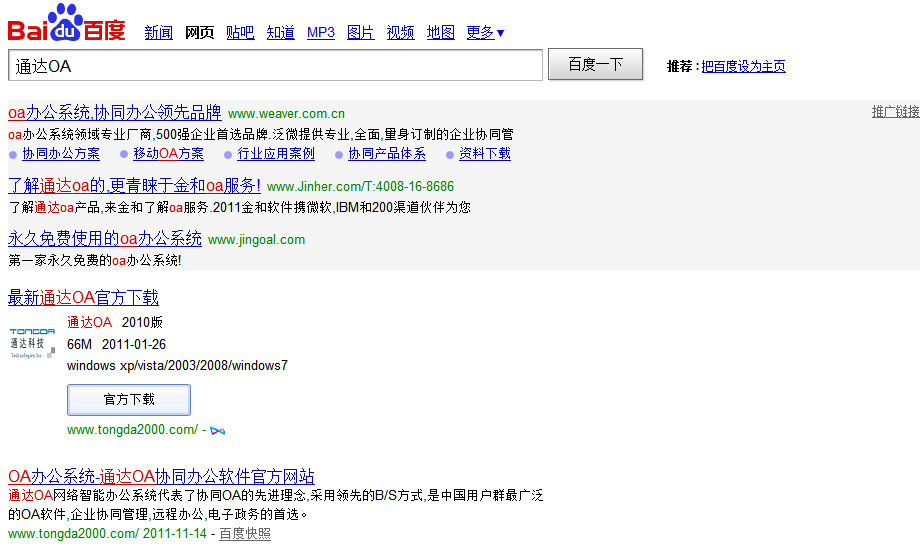Open the 视频 tab
The height and width of the screenshot is (552, 924).
(x=401, y=32)
